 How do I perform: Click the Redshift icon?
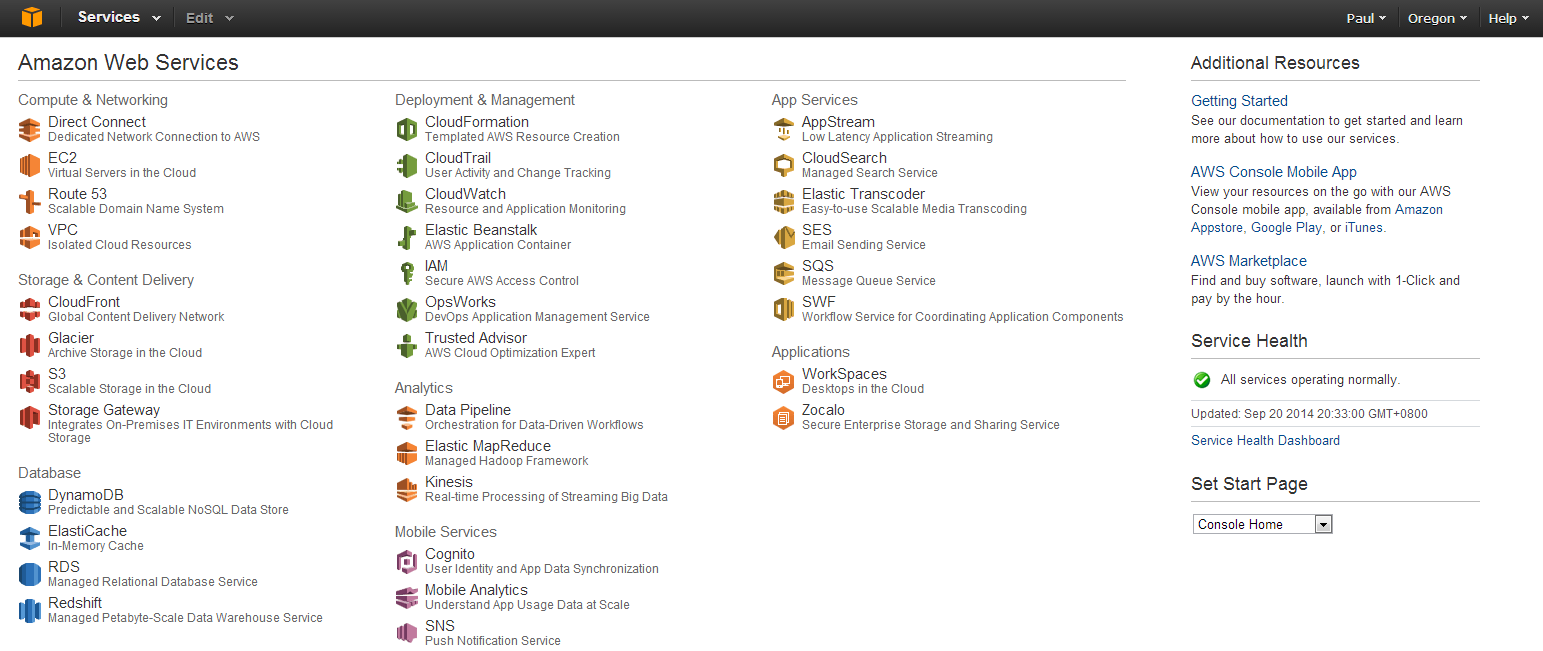tap(30, 611)
